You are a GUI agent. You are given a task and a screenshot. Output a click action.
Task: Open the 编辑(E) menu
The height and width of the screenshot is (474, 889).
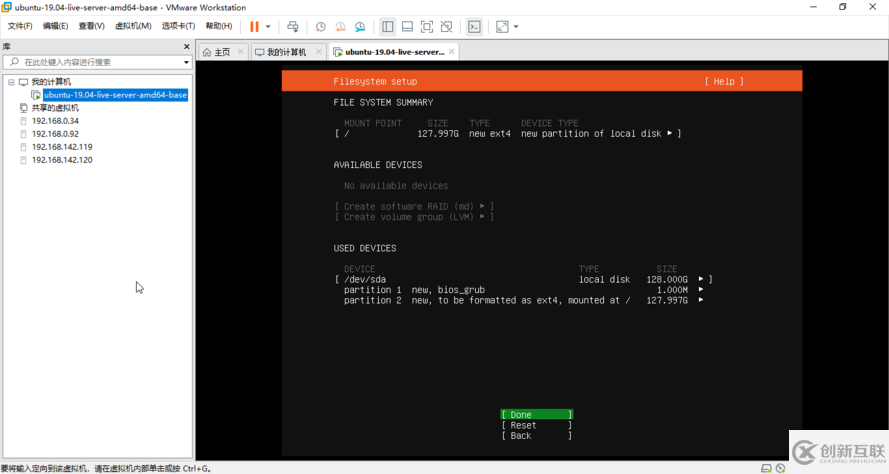(55, 26)
